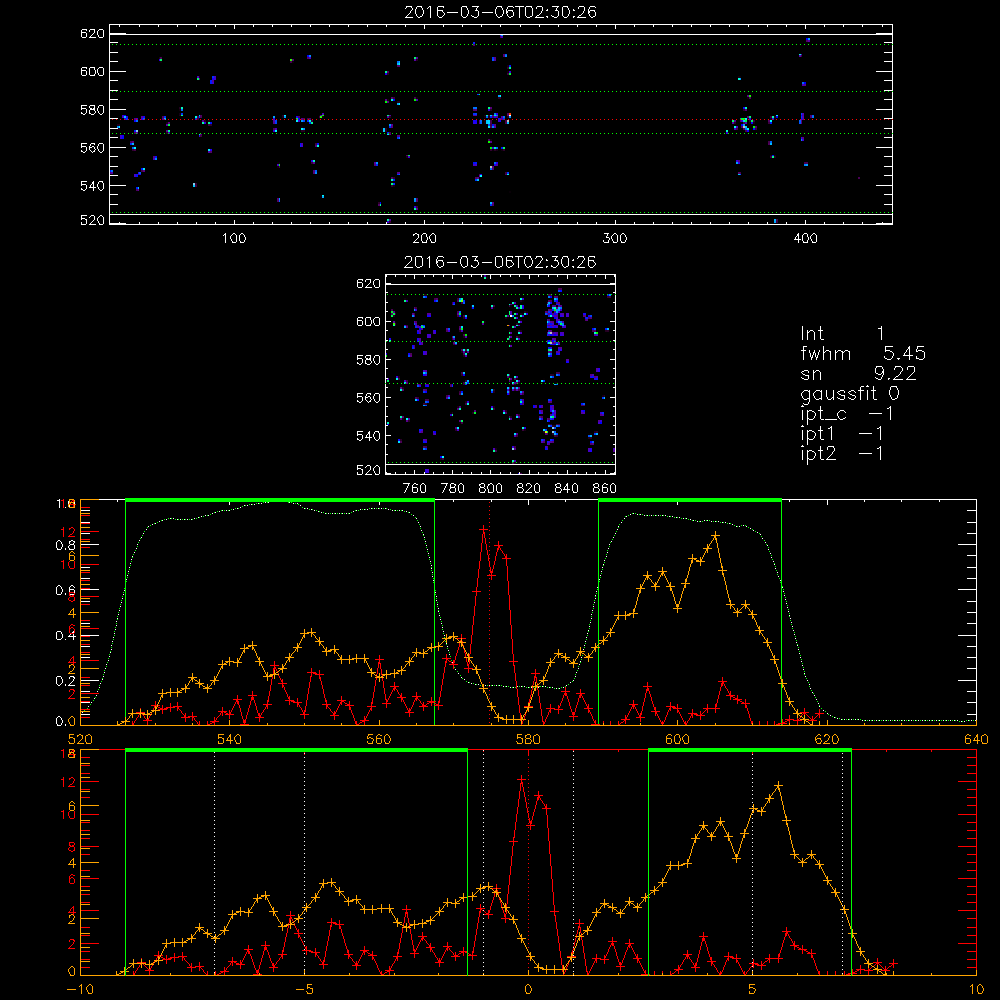Click white y-axis label 0.4 on the profile plot
Image resolution: width=1000 pixels, height=1000 pixels.
point(65,635)
